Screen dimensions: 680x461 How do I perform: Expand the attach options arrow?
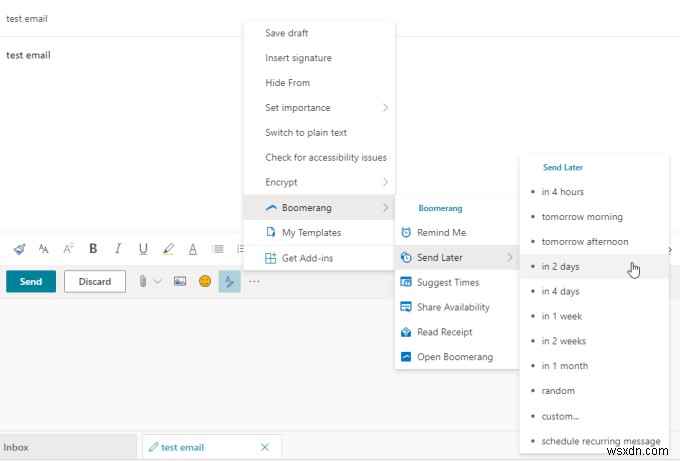tap(157, 281)
